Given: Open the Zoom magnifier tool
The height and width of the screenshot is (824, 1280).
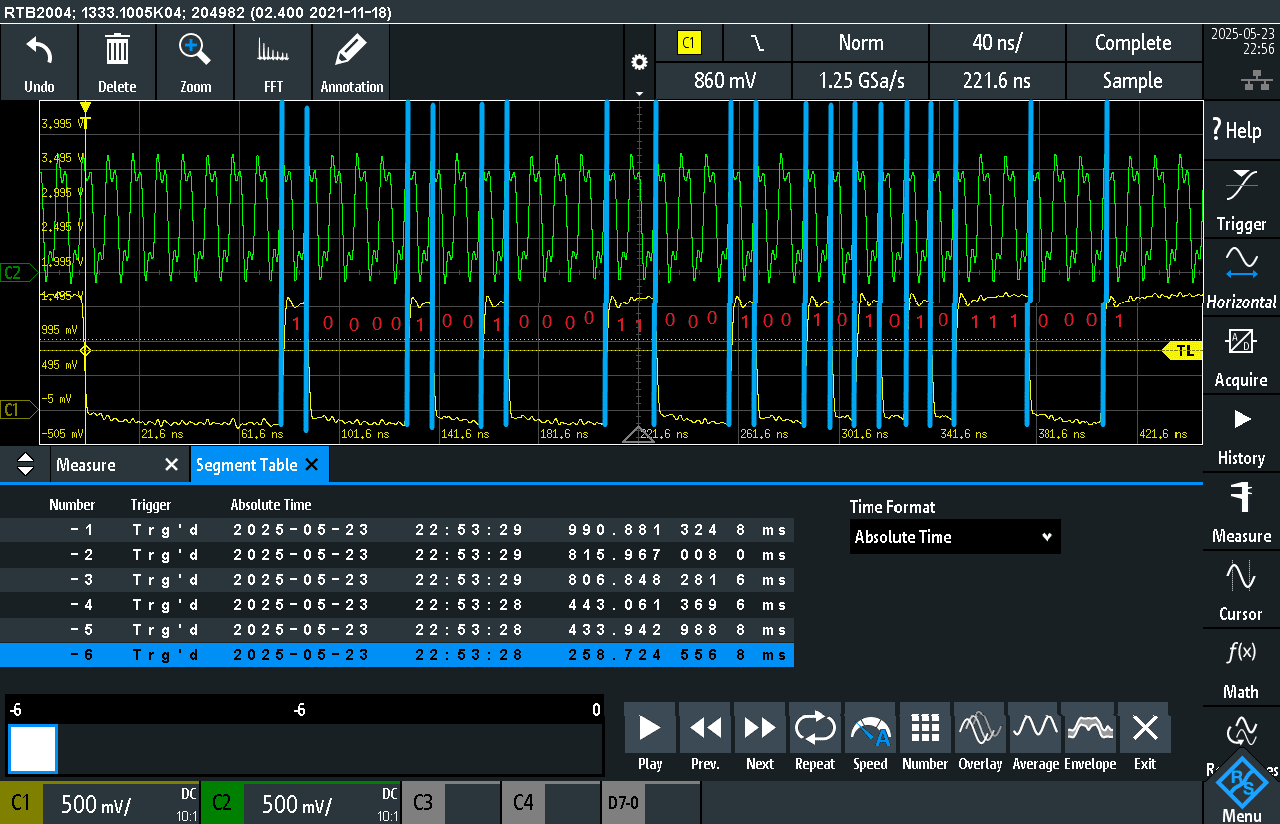Looking at the screenshot, I should pyautogui.click(x=195, y=50).
